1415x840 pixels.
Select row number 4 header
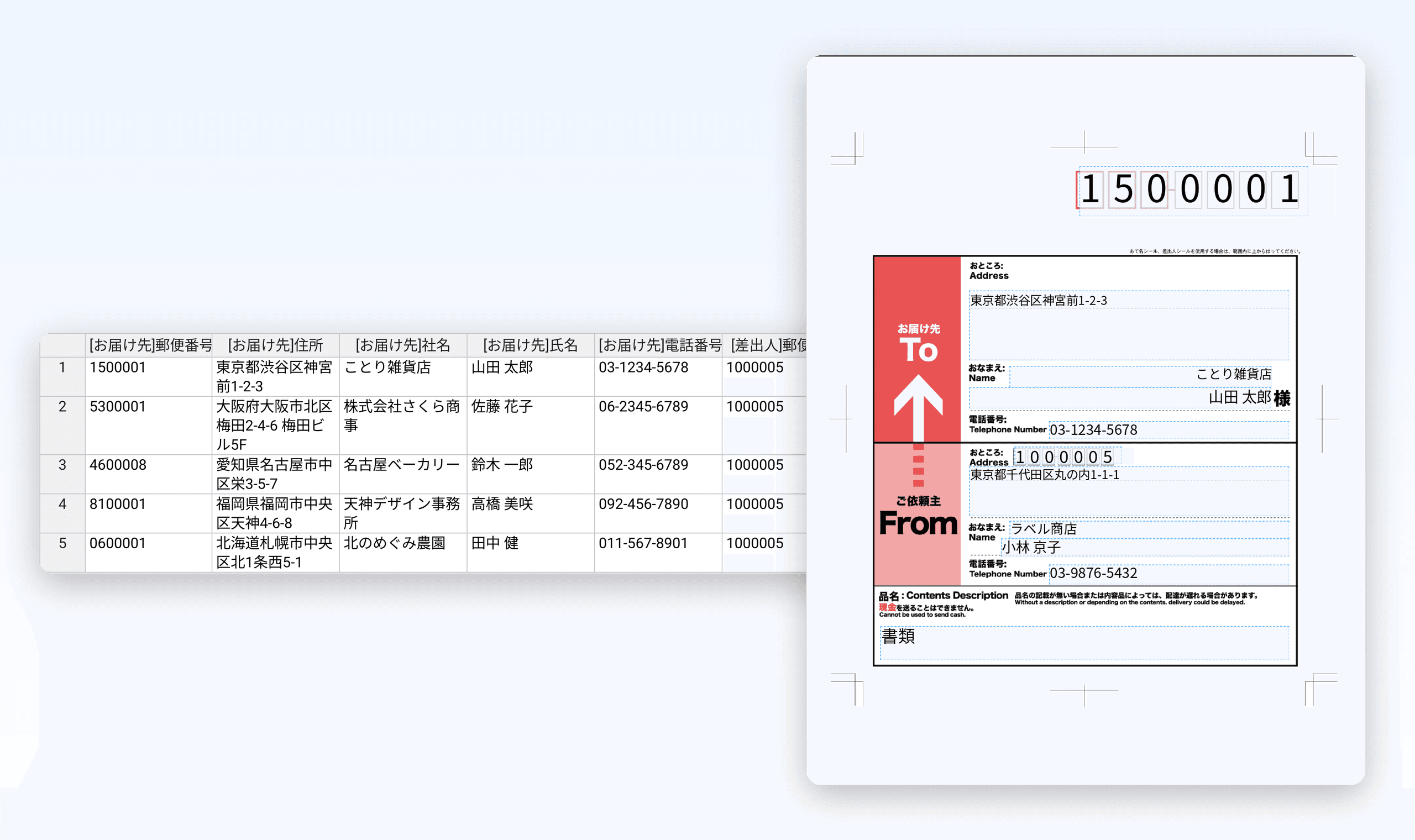pyautogui.click(x=62, y=513)
